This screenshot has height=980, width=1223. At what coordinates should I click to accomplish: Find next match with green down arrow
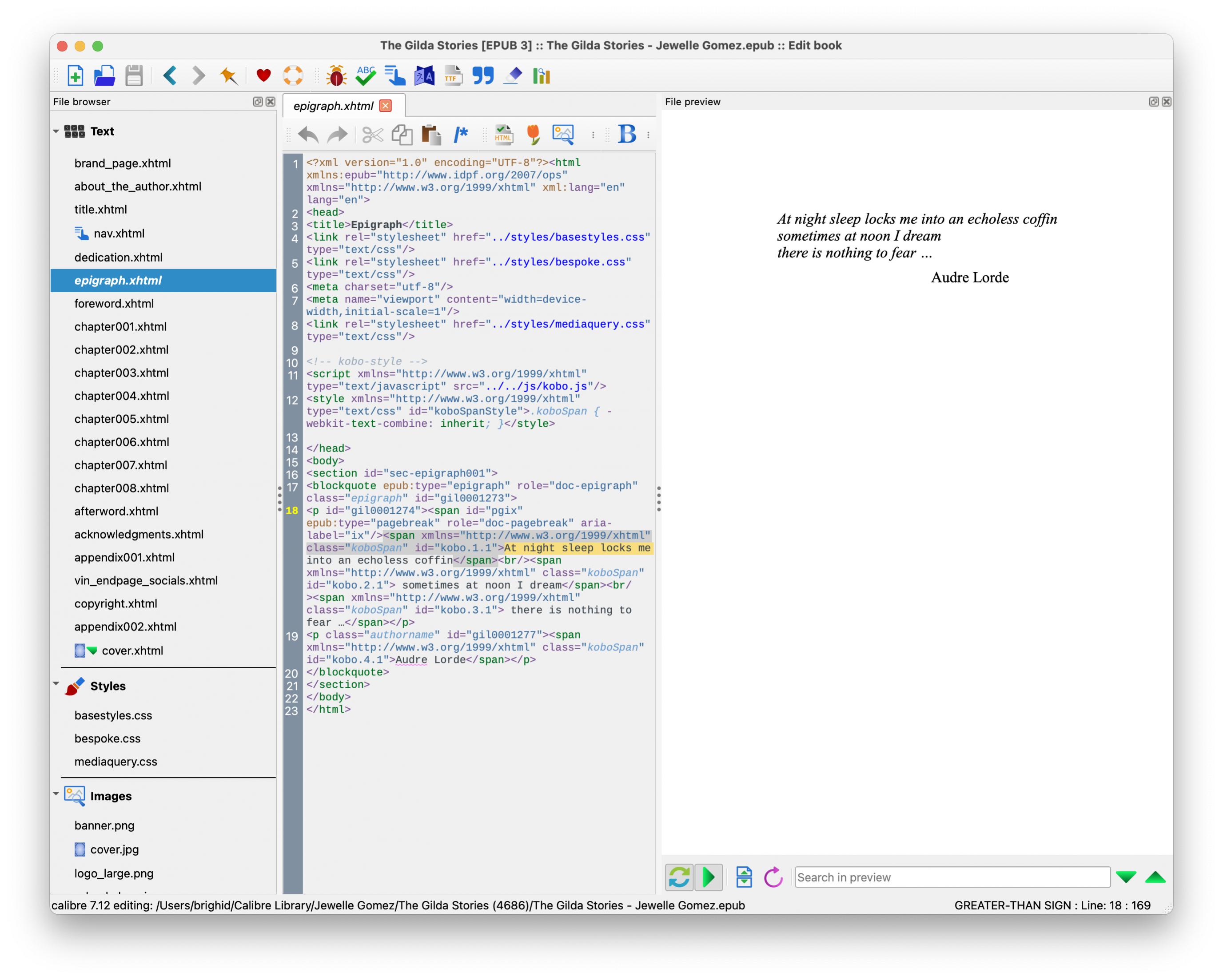[x=1125, y=877]
